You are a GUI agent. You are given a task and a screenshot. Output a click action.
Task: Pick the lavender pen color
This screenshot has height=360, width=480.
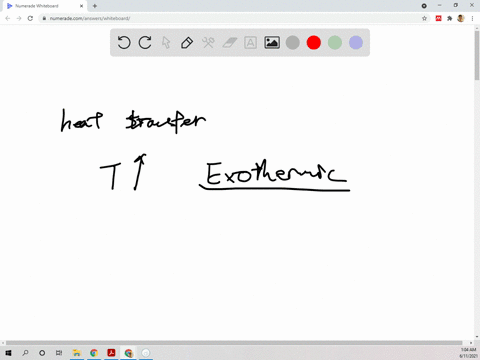[356, 43]
